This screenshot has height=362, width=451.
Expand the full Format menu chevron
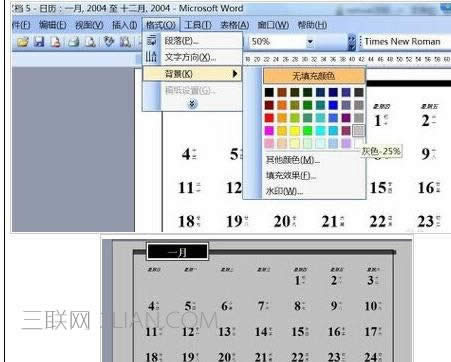[192, 104]
